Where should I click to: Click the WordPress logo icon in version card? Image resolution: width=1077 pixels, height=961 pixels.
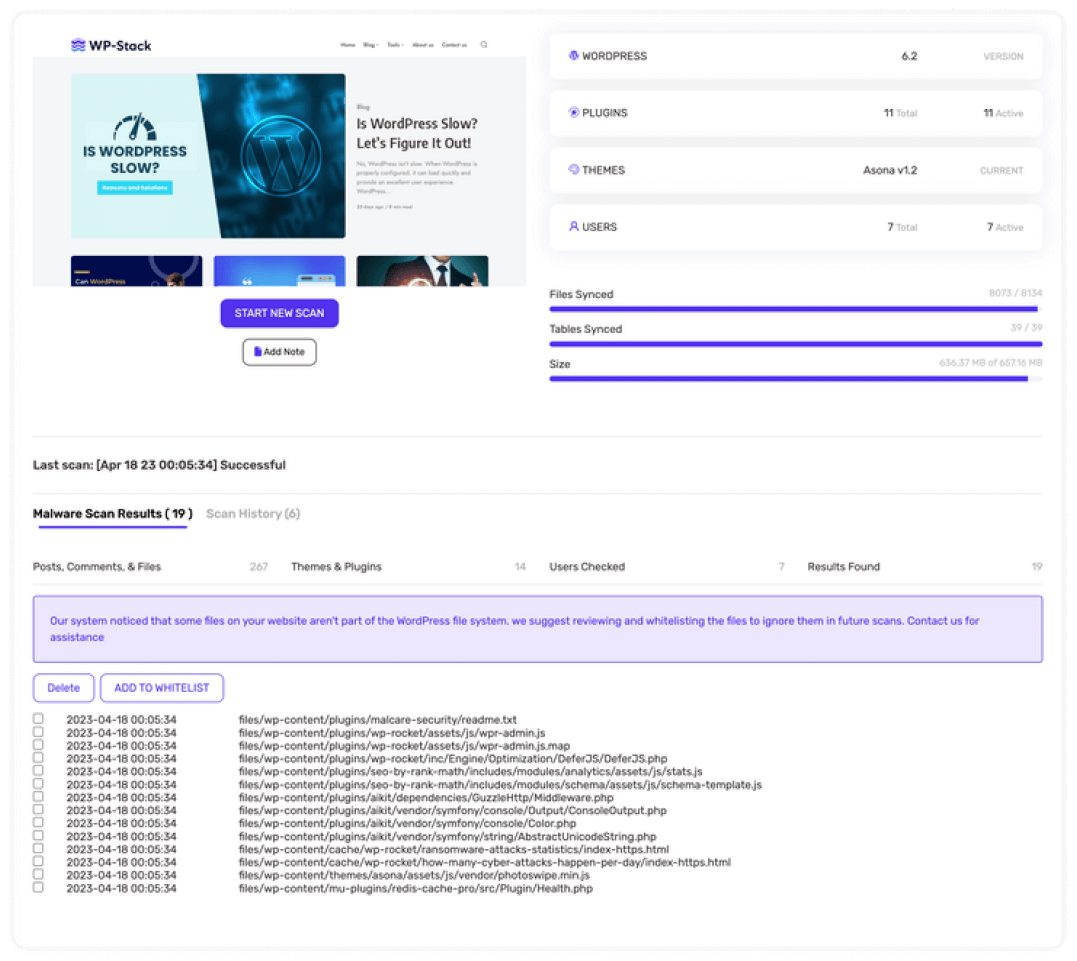point(574,56)
